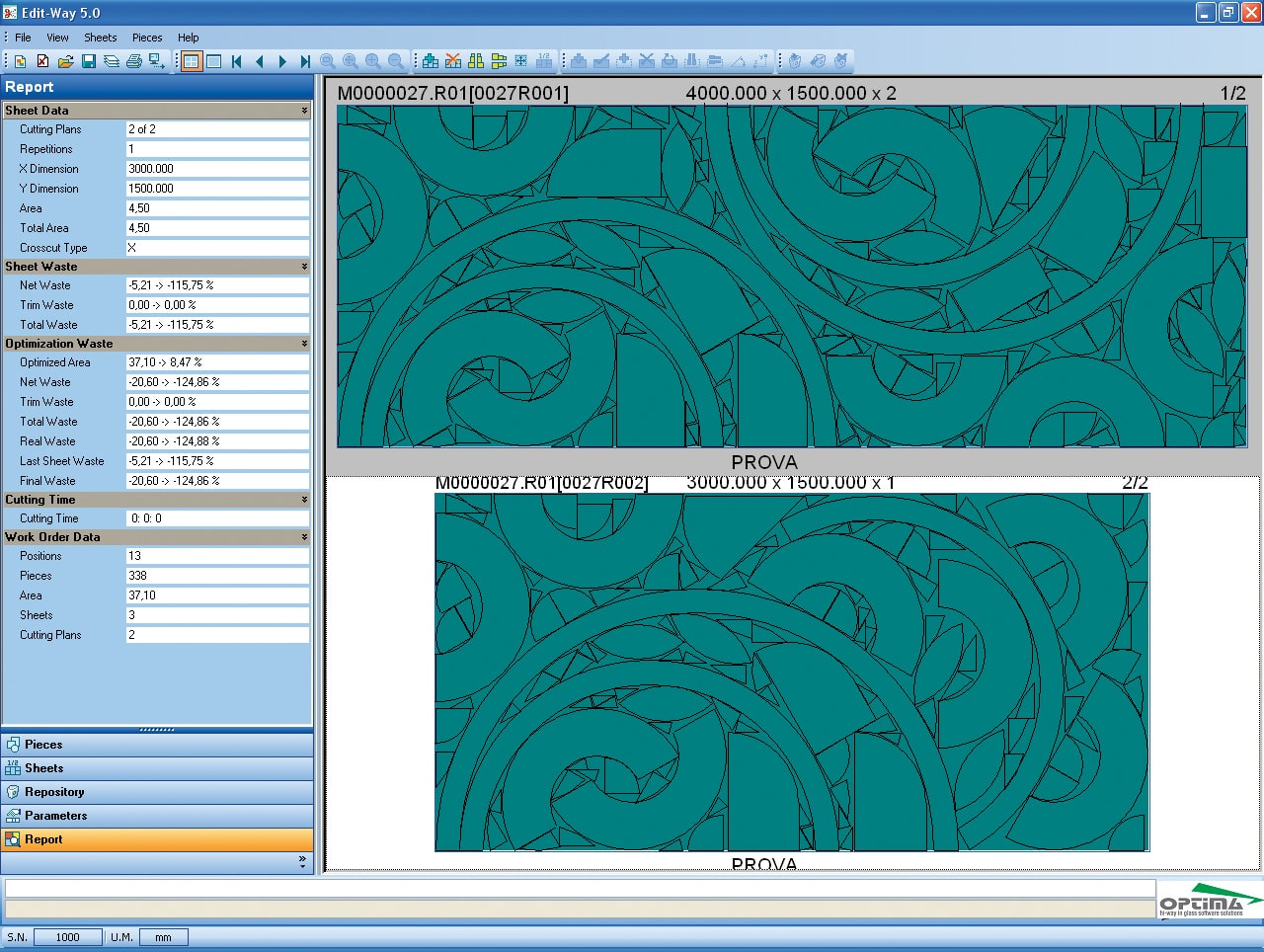Image resolution: width=1264 pixels, height=952 pixels.
Task: Go to last cutting plan
Action: [305, 61]
